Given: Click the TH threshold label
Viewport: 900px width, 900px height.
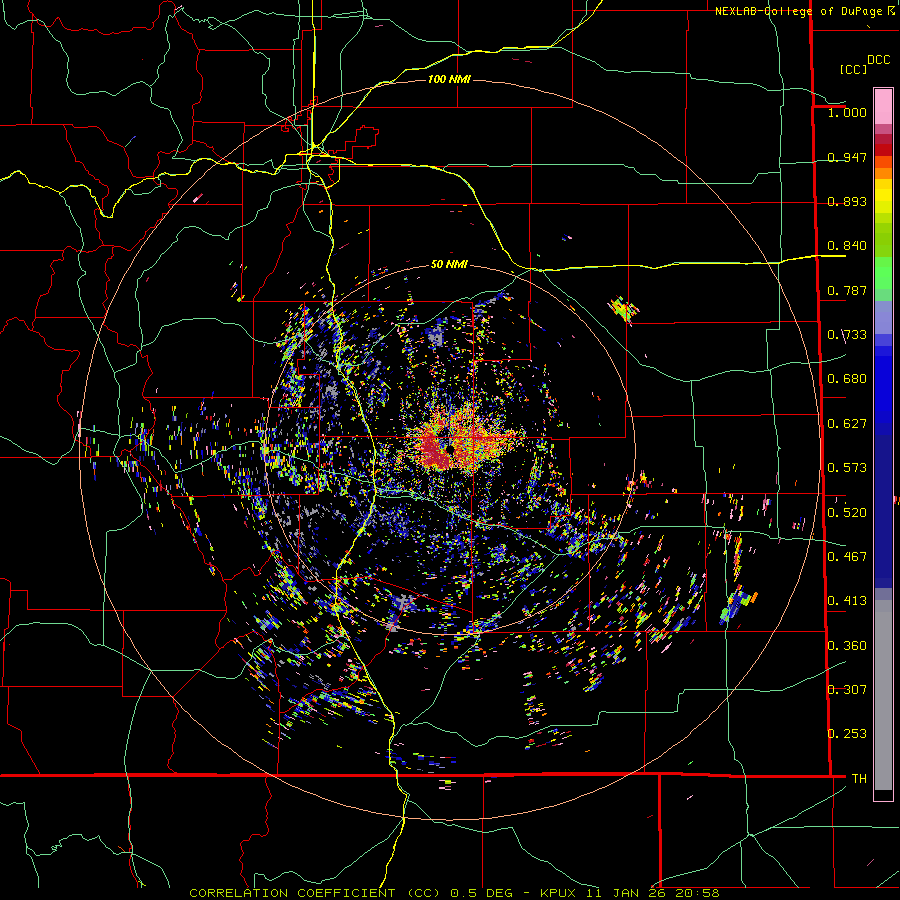Looking at the screenshot, I should tap(859, 778).
